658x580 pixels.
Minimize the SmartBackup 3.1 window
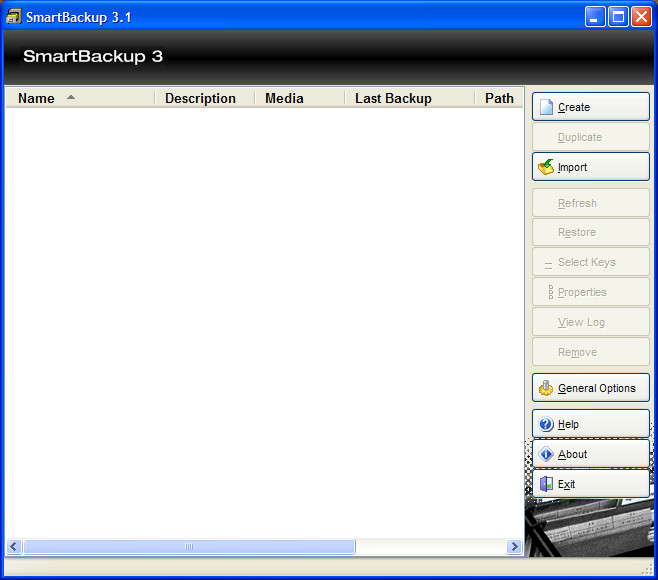595,17
